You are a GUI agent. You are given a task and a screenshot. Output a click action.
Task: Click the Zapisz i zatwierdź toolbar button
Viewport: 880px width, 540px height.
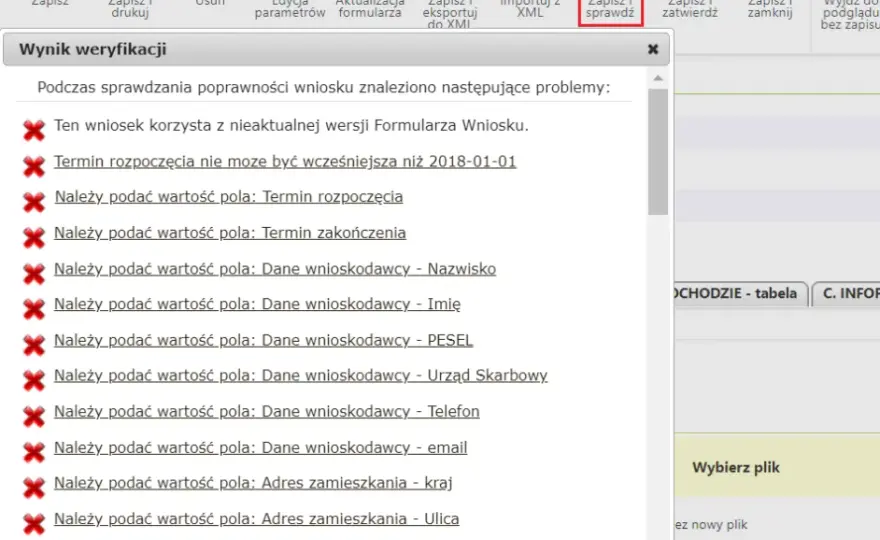click(690, 9)
